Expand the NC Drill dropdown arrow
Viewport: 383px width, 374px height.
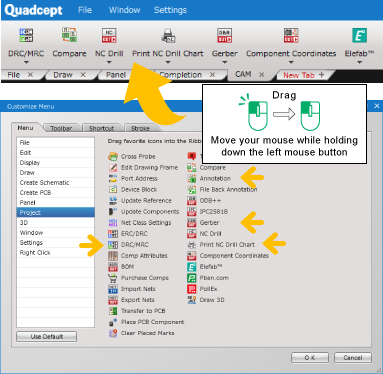tap(109, 62)
